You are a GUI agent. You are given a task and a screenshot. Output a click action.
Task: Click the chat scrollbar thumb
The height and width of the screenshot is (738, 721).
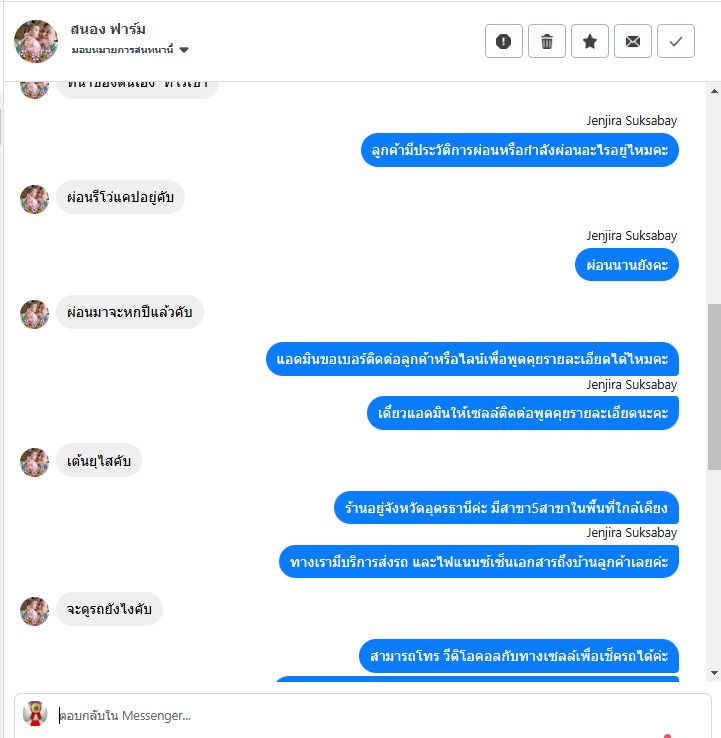(714, 386)
